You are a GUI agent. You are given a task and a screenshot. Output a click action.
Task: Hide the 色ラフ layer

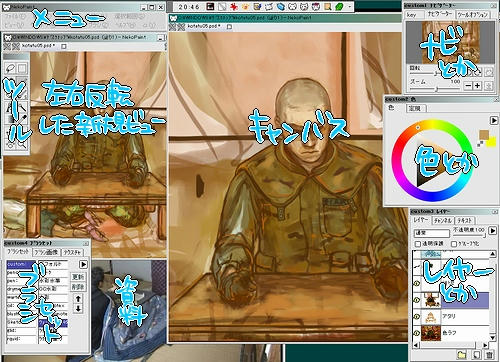tap(417, 333)
